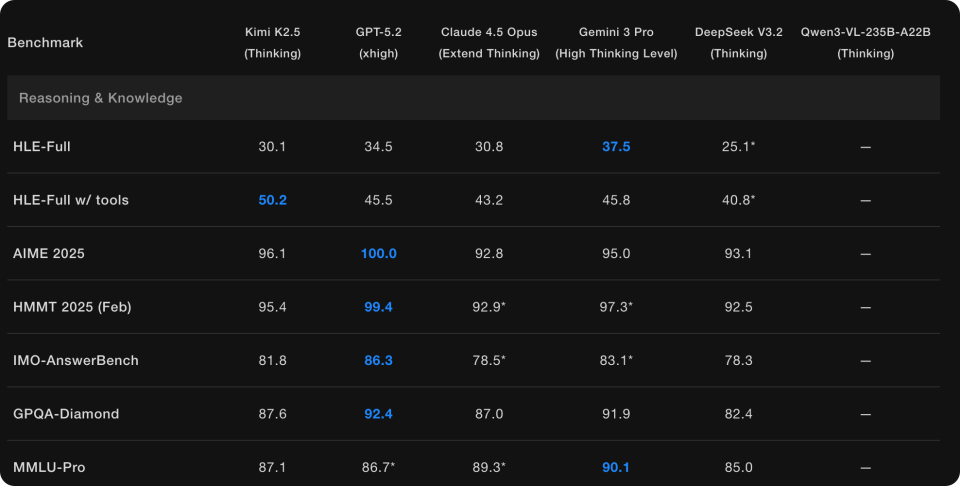Screen dimensions: 960x486
Task: Select the highlighted 50.2 Kimi score
Action: [x=272, y=200]
